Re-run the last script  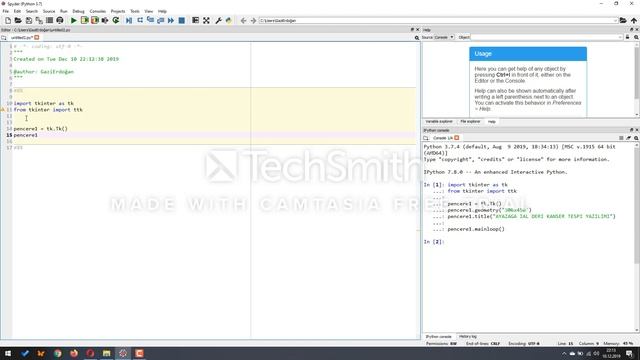[116, 20]
